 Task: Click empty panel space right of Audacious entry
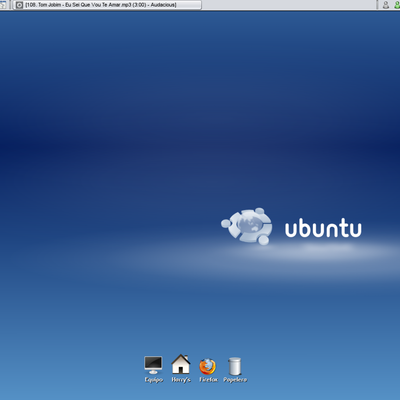coord(287,5)
